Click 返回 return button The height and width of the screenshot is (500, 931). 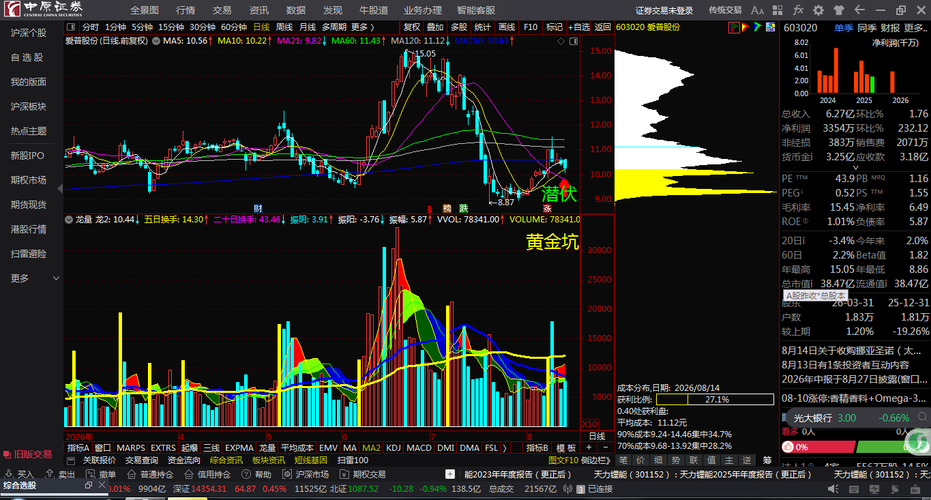603,27
